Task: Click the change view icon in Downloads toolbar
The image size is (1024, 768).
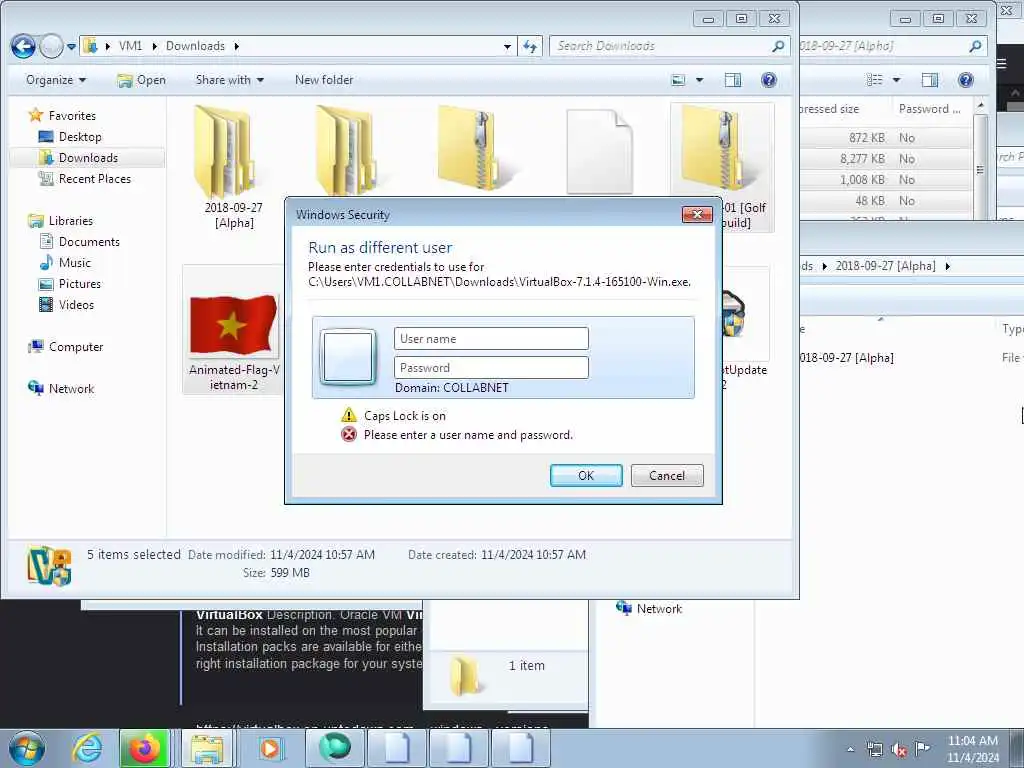Action: click(679, 80)
